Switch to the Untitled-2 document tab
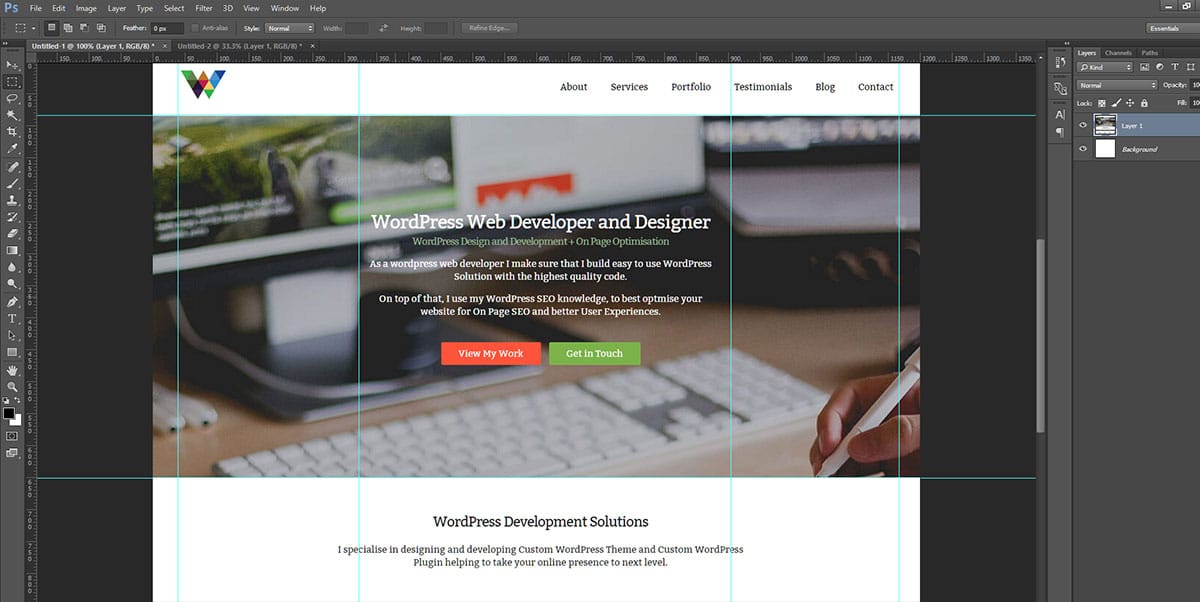1200x602 pixels. click(238, 46)
